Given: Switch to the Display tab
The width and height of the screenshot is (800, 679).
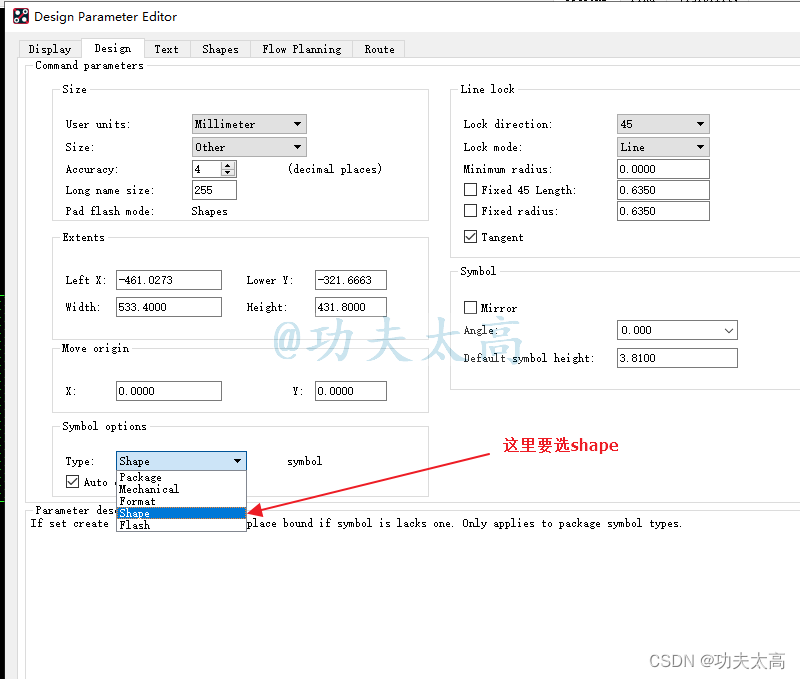Looking at the screenshot, I should [50, 49].
